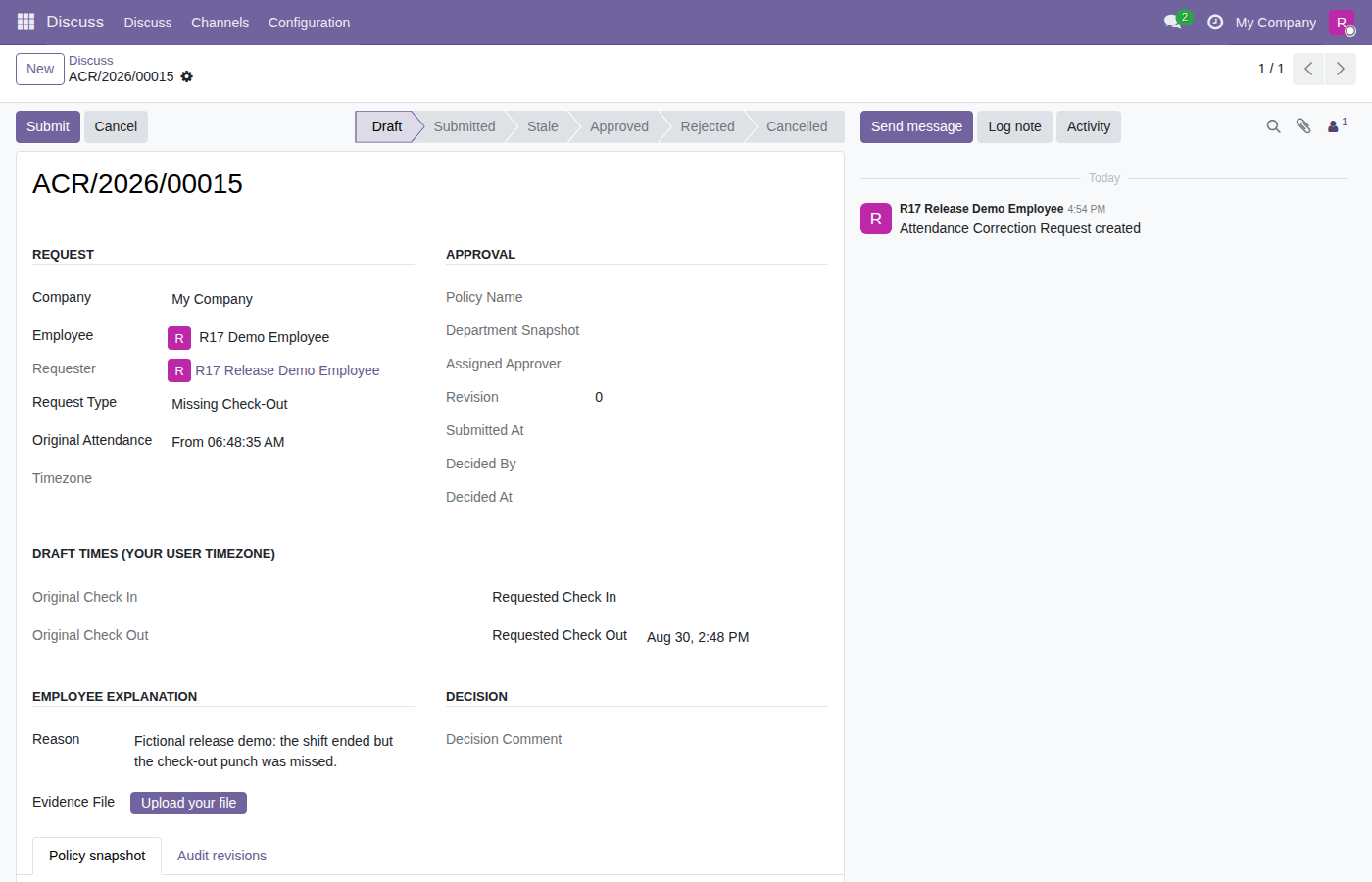
Task: Open the apps grid home menu
Action: pyautogui.click(x=25, y=22)
